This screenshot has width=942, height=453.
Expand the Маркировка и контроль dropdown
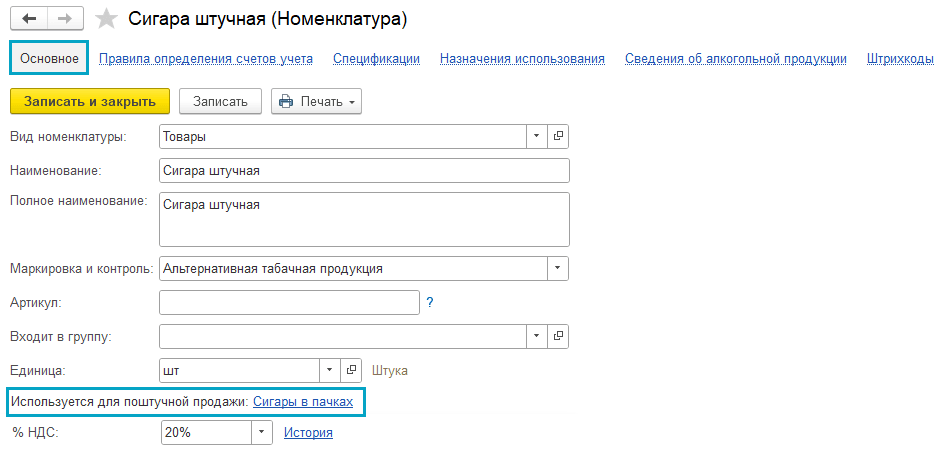(x=557, y=268)
